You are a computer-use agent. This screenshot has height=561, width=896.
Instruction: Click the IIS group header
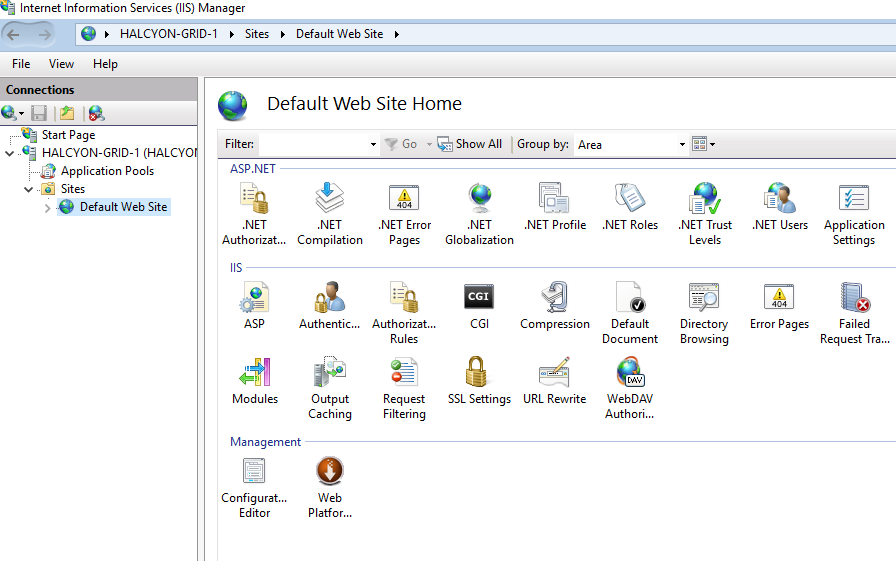236,267
